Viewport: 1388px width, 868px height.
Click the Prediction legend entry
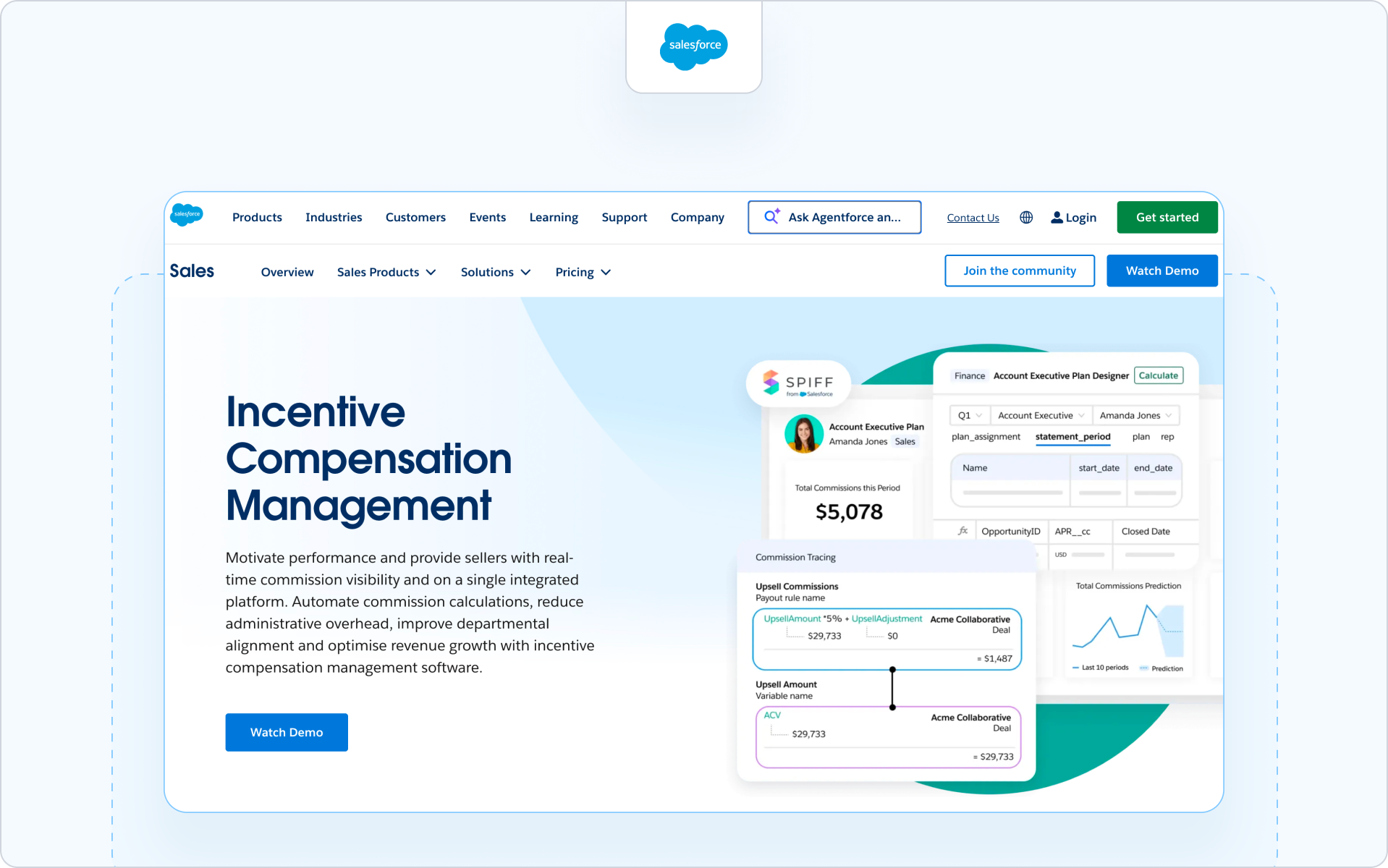[1161, 668]
